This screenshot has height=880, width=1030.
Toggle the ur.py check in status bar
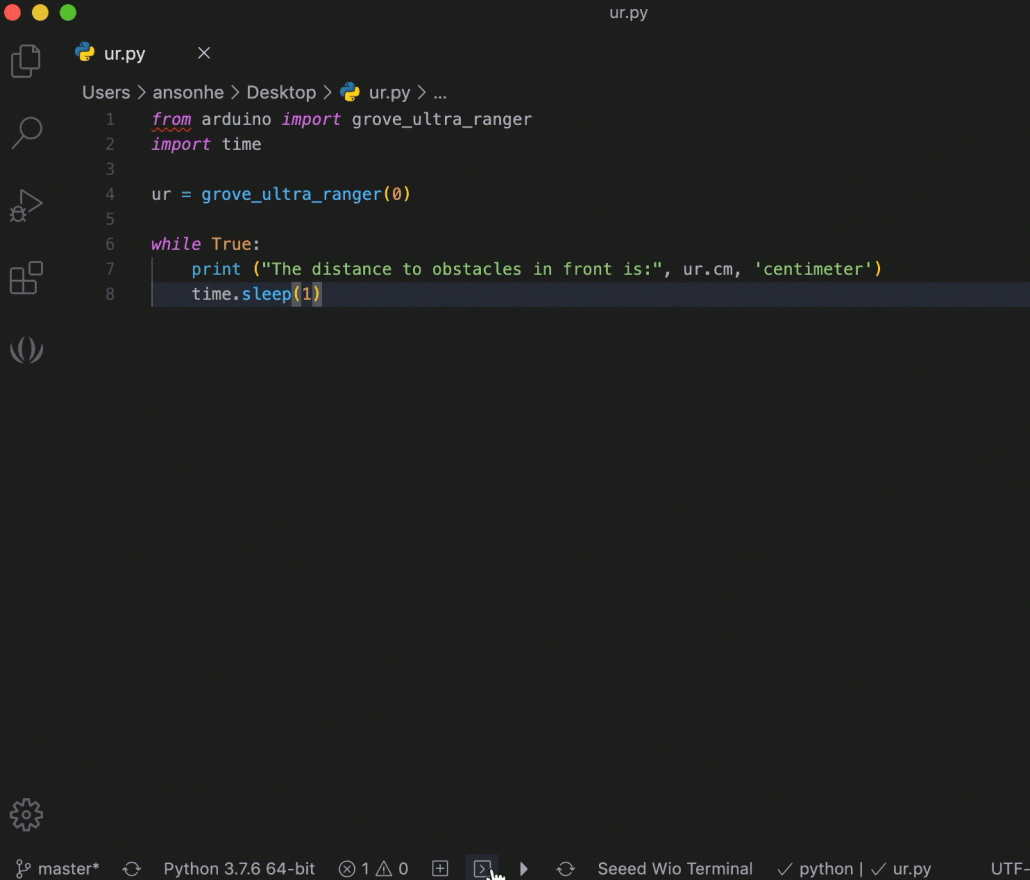point(898,869)
